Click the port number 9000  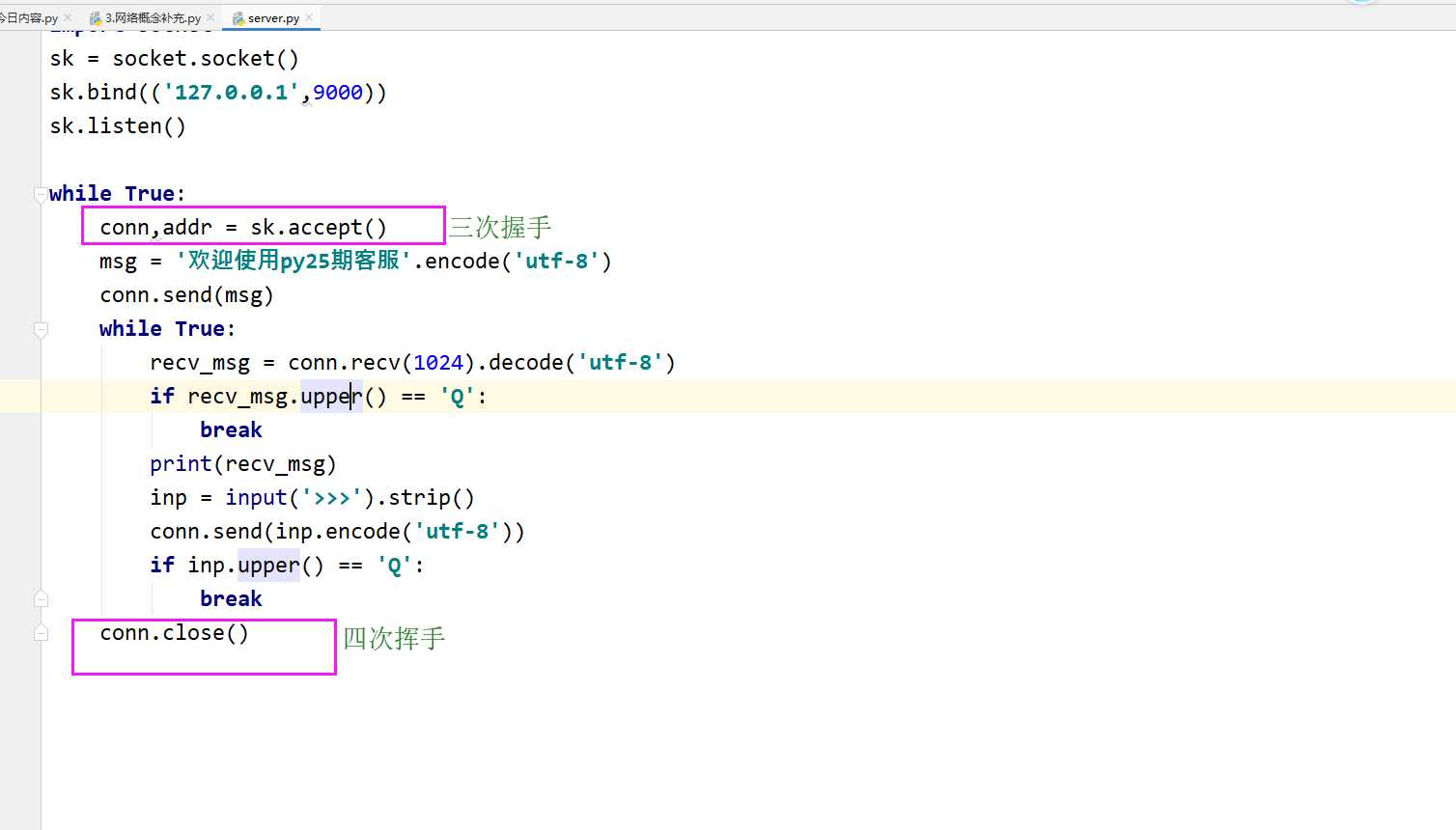point(338,93)
